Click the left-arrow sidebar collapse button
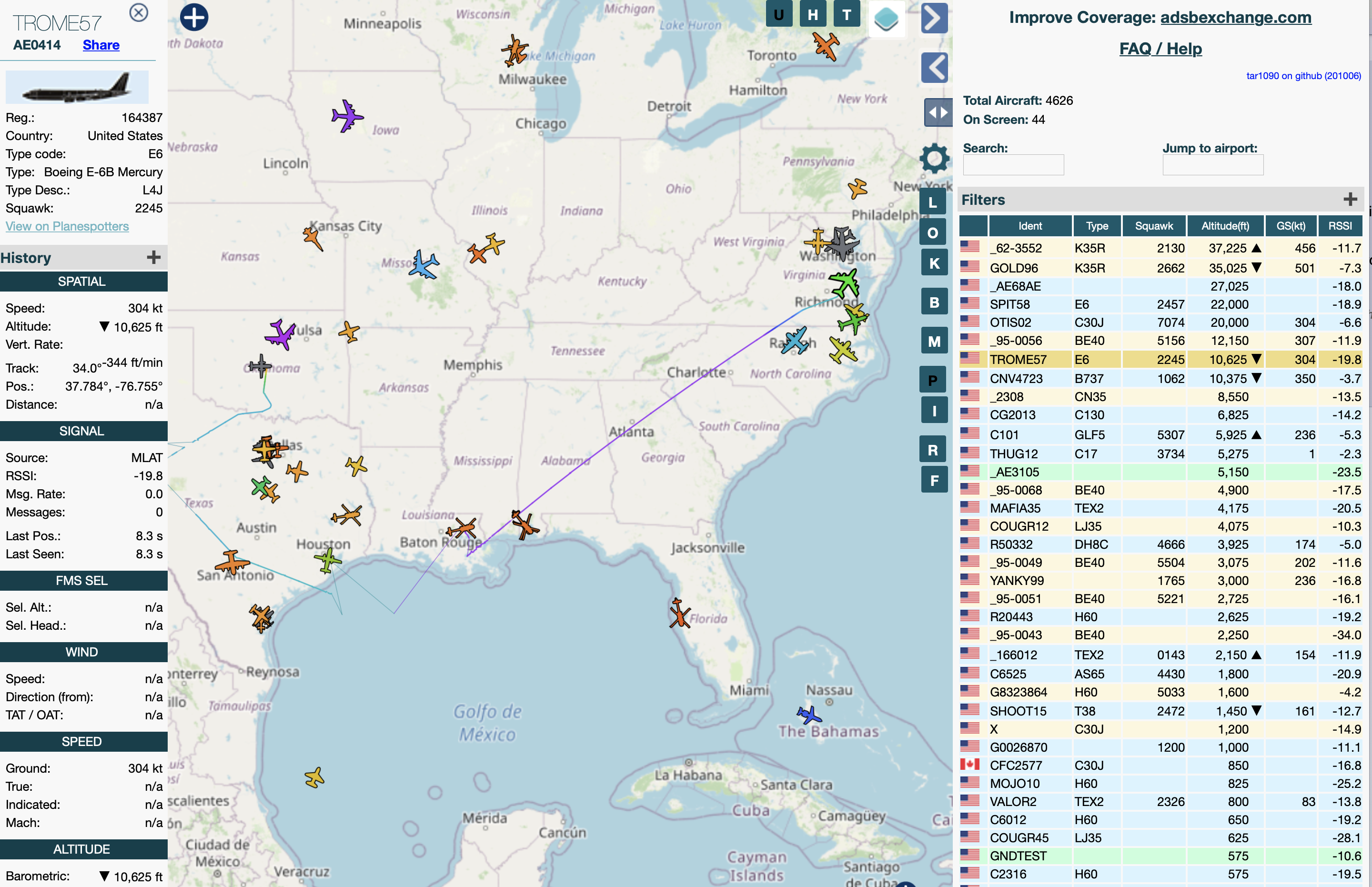 coord(934,67)
